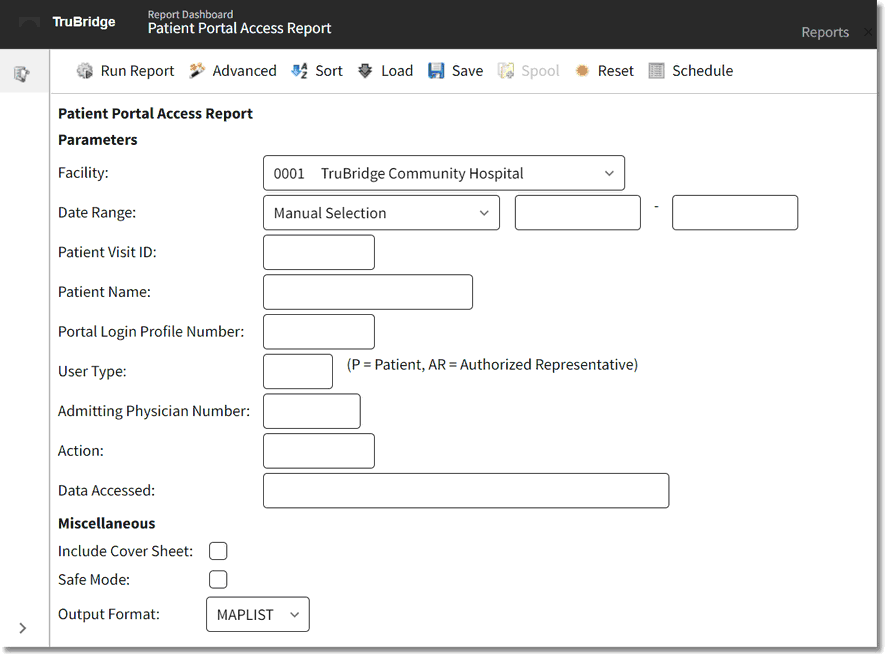
Task: Click the User Type input box
Action: [297, 371]
